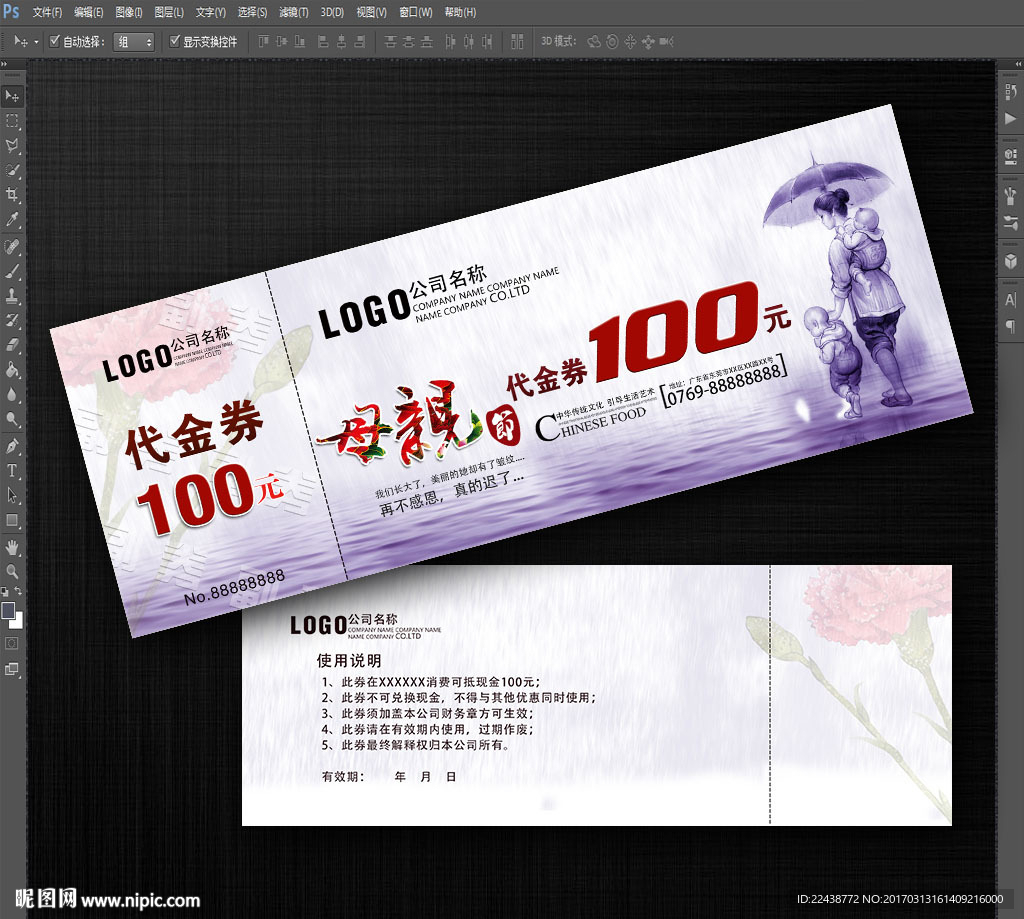
Task: Click the 3D rotate mode icon
Action: (x=594, y=42)
